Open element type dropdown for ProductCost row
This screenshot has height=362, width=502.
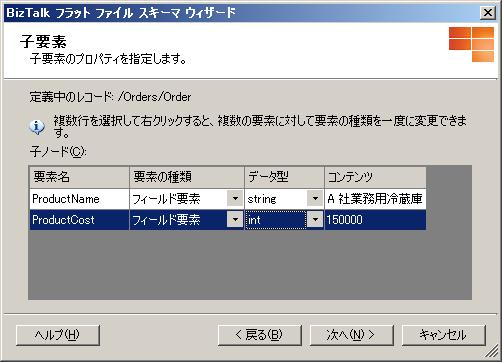pyautogui.click(x=235, y=220)
